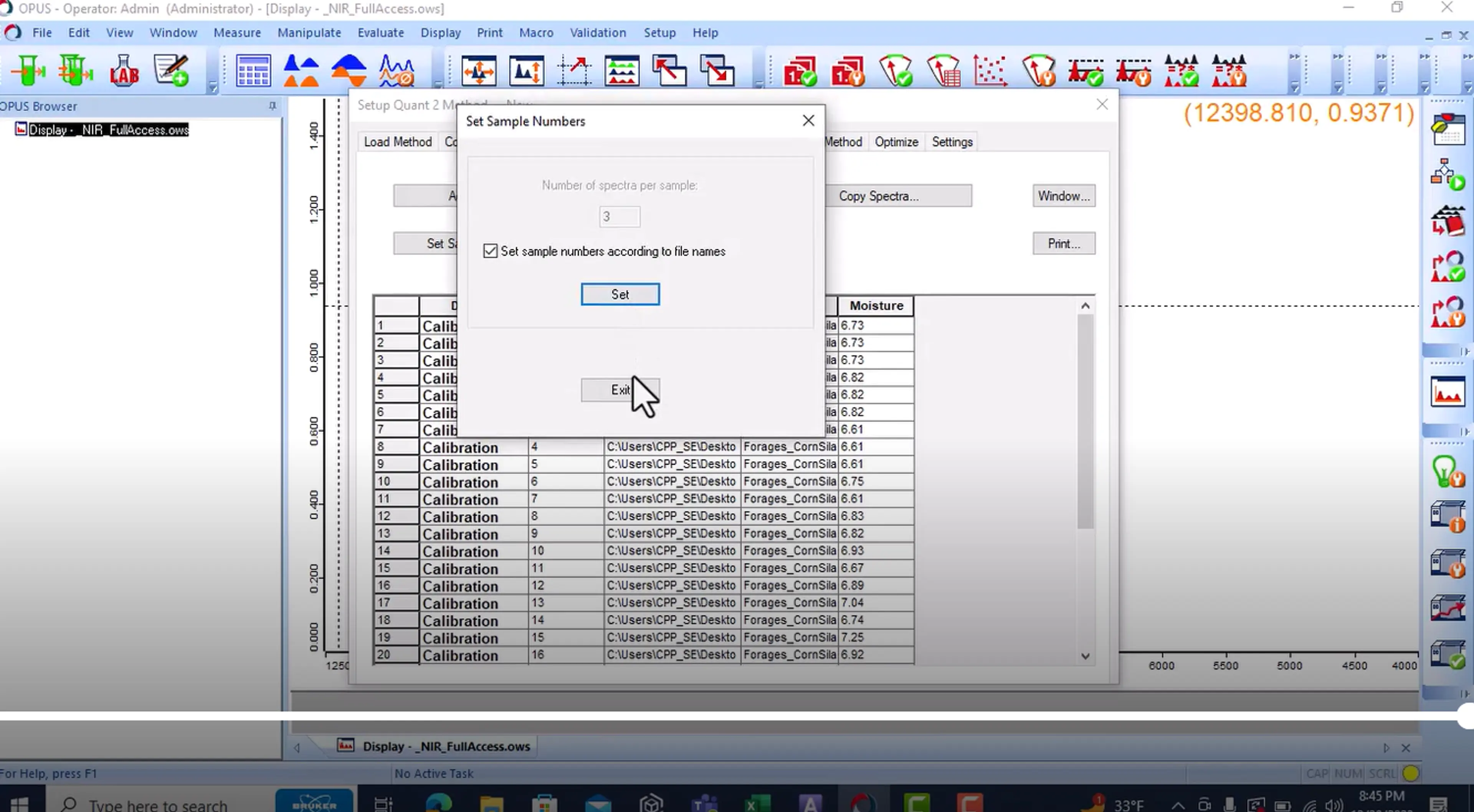Switch to the Load Method tab
This screenshot has width=1474, height=812.
click(x=398, y=142)
